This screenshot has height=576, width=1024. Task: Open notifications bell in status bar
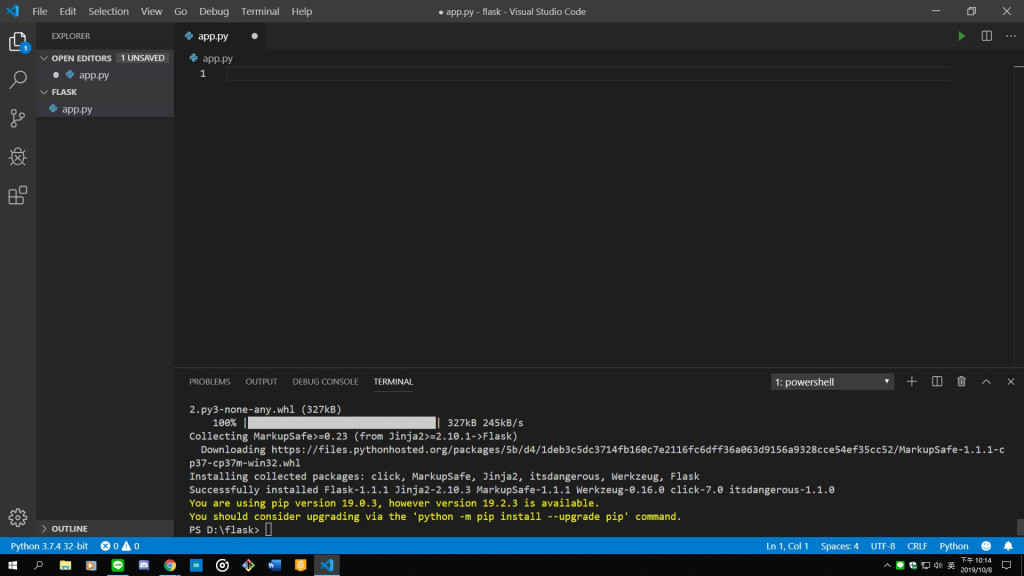coord(1008,546)
